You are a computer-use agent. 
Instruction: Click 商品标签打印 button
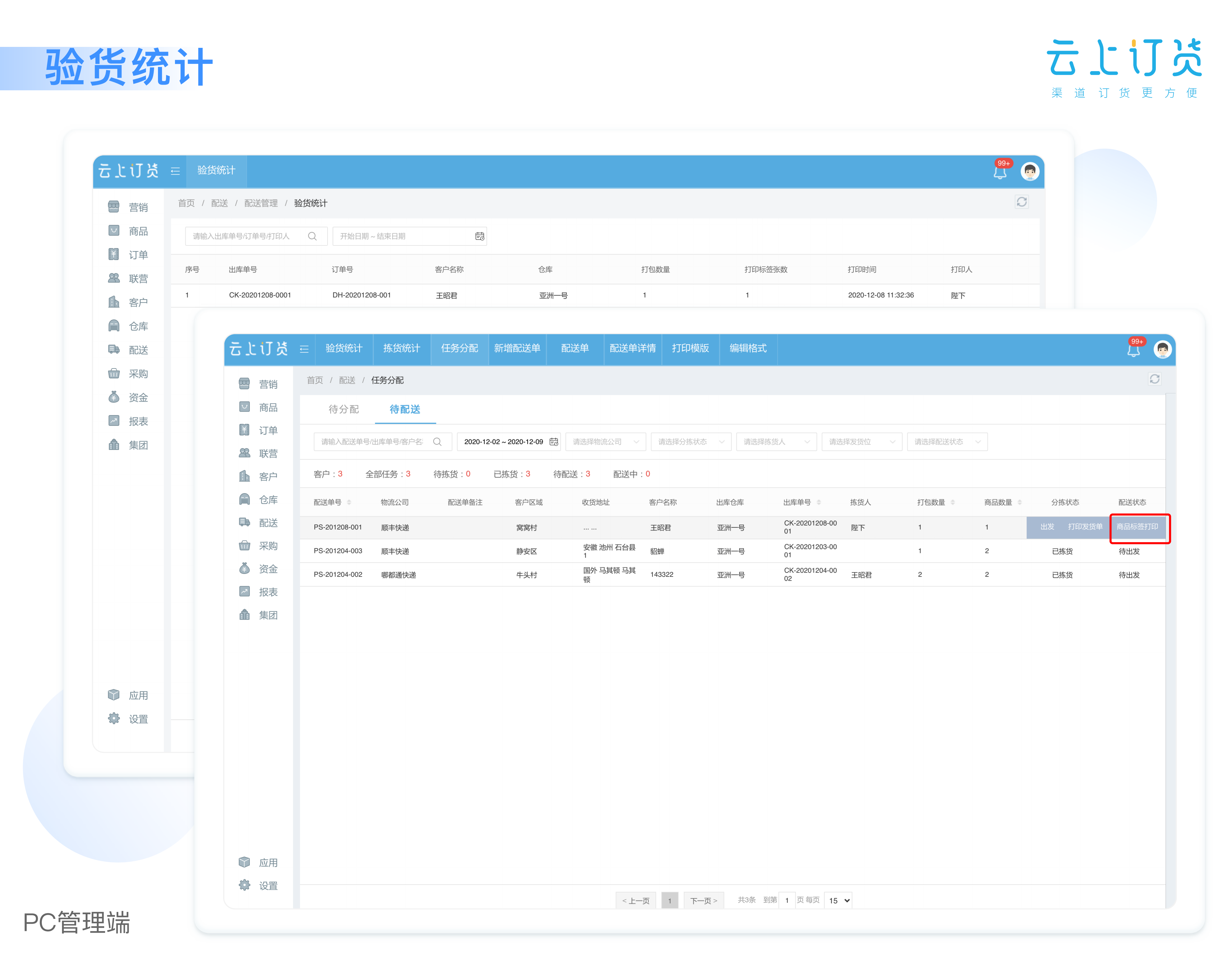point(1138,527)
